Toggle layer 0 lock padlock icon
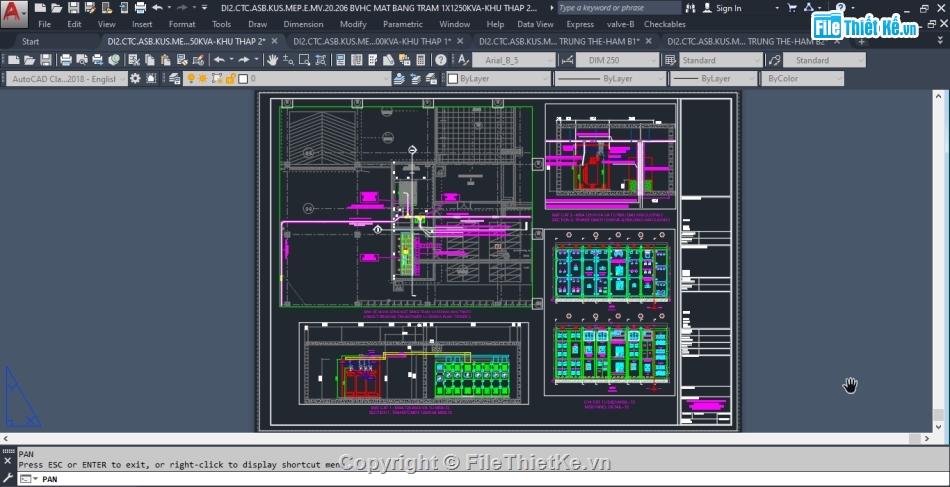The height and width of the screenshot is (487, 950). pos(230,79)
